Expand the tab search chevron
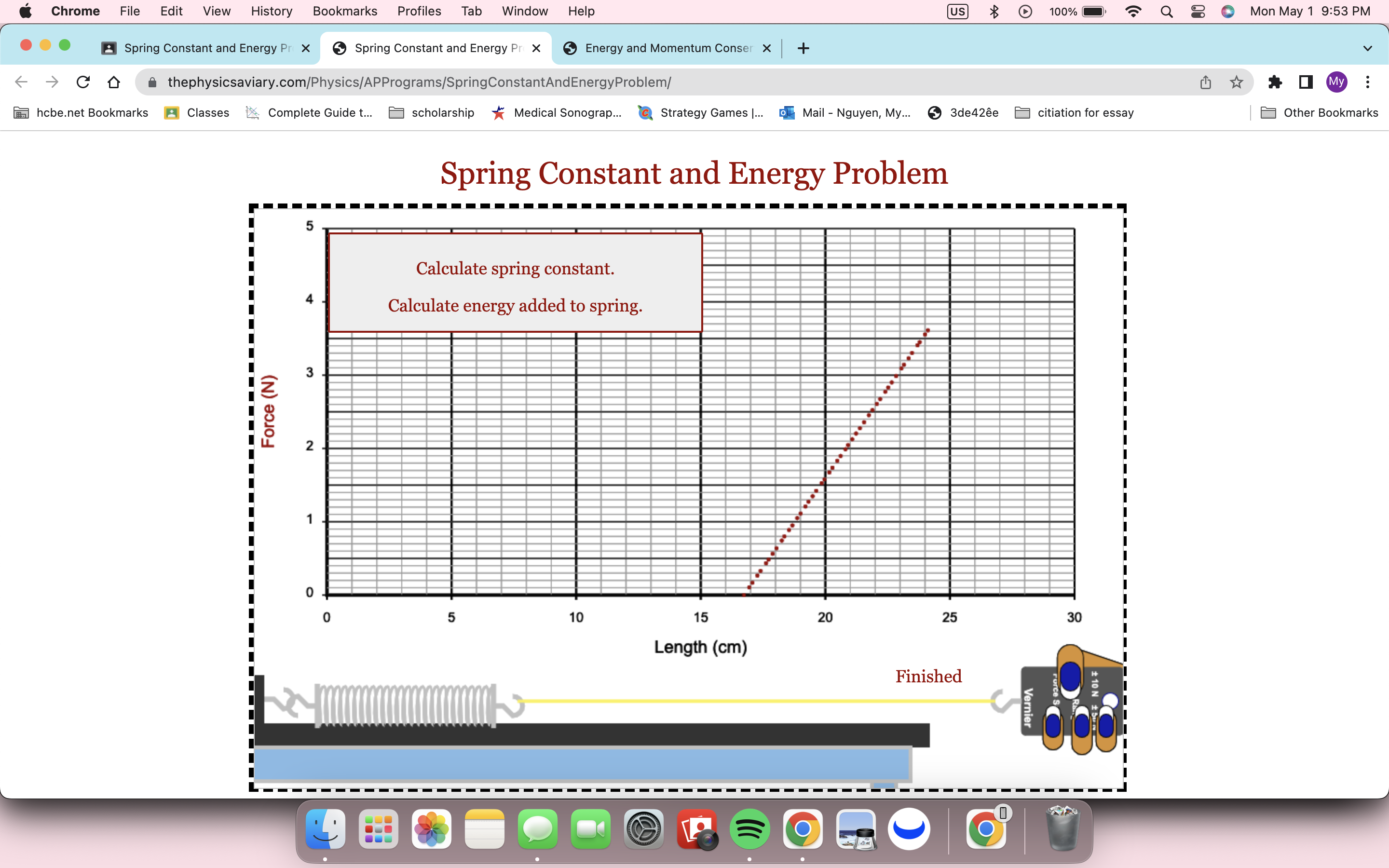The width and height of the screenshot is (1389, 868). tap(1368, 48)
